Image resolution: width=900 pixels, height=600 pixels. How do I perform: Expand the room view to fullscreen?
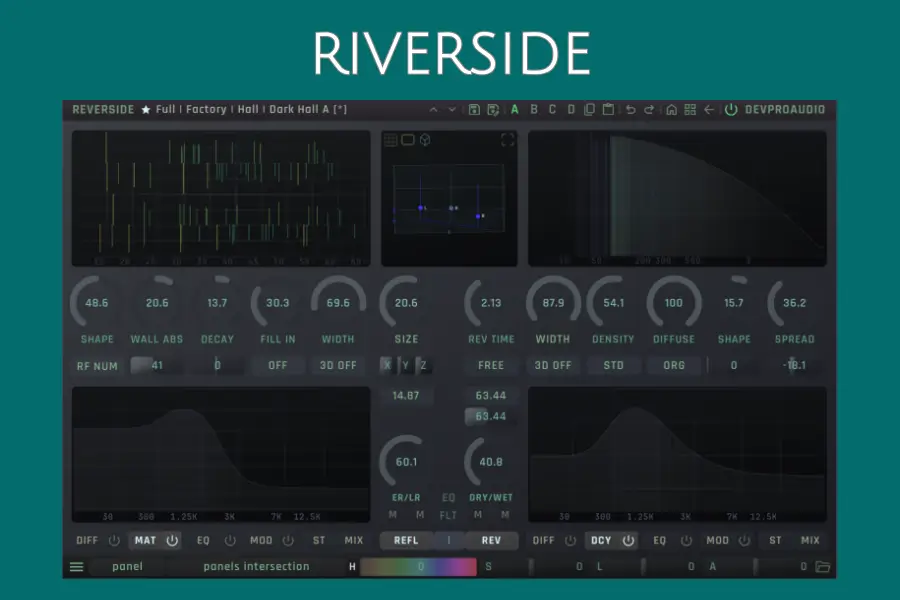click(x=507, y=140)
